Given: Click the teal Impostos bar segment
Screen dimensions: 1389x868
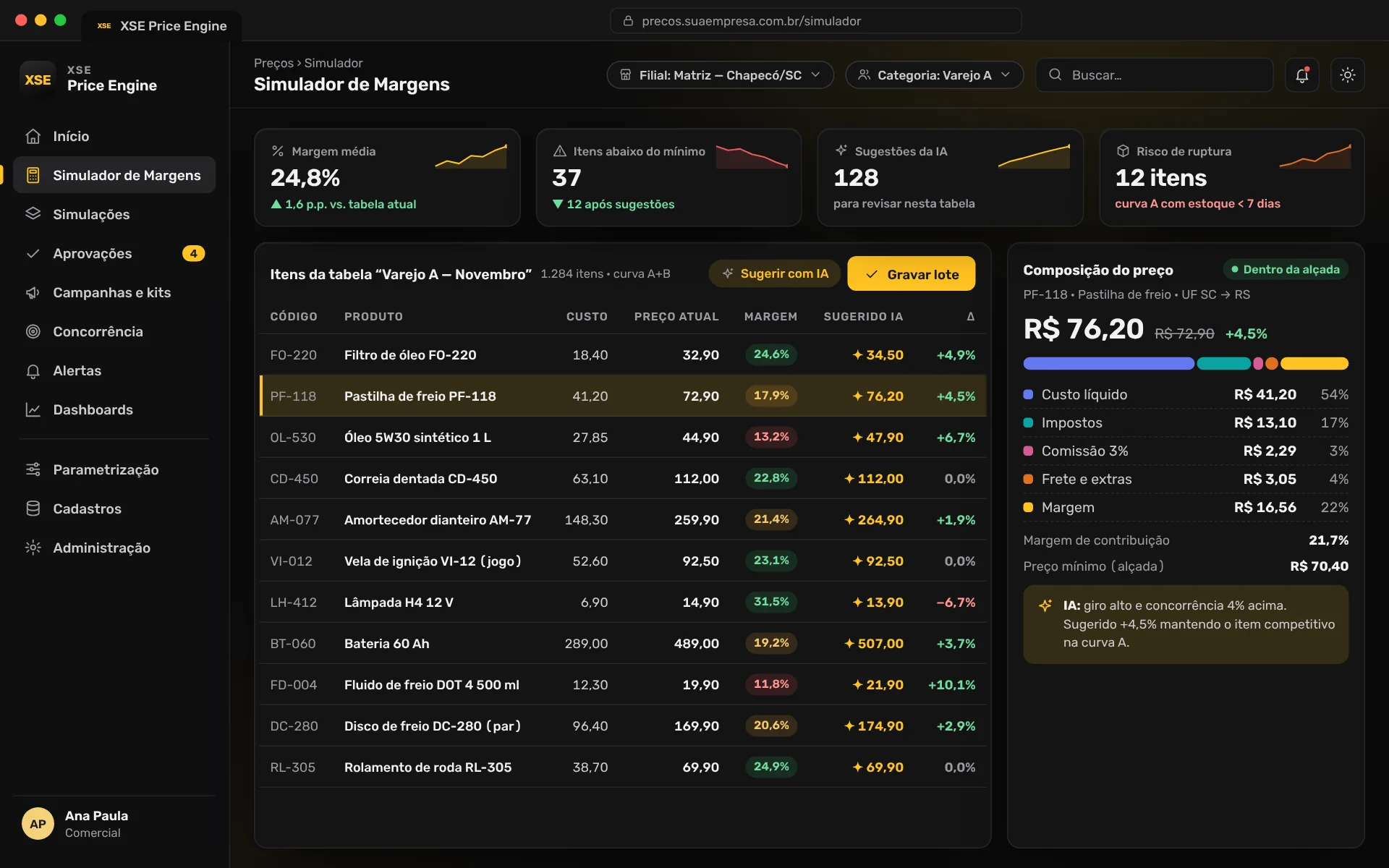Looking at the screenshot, I should (x=1223, y=363).
